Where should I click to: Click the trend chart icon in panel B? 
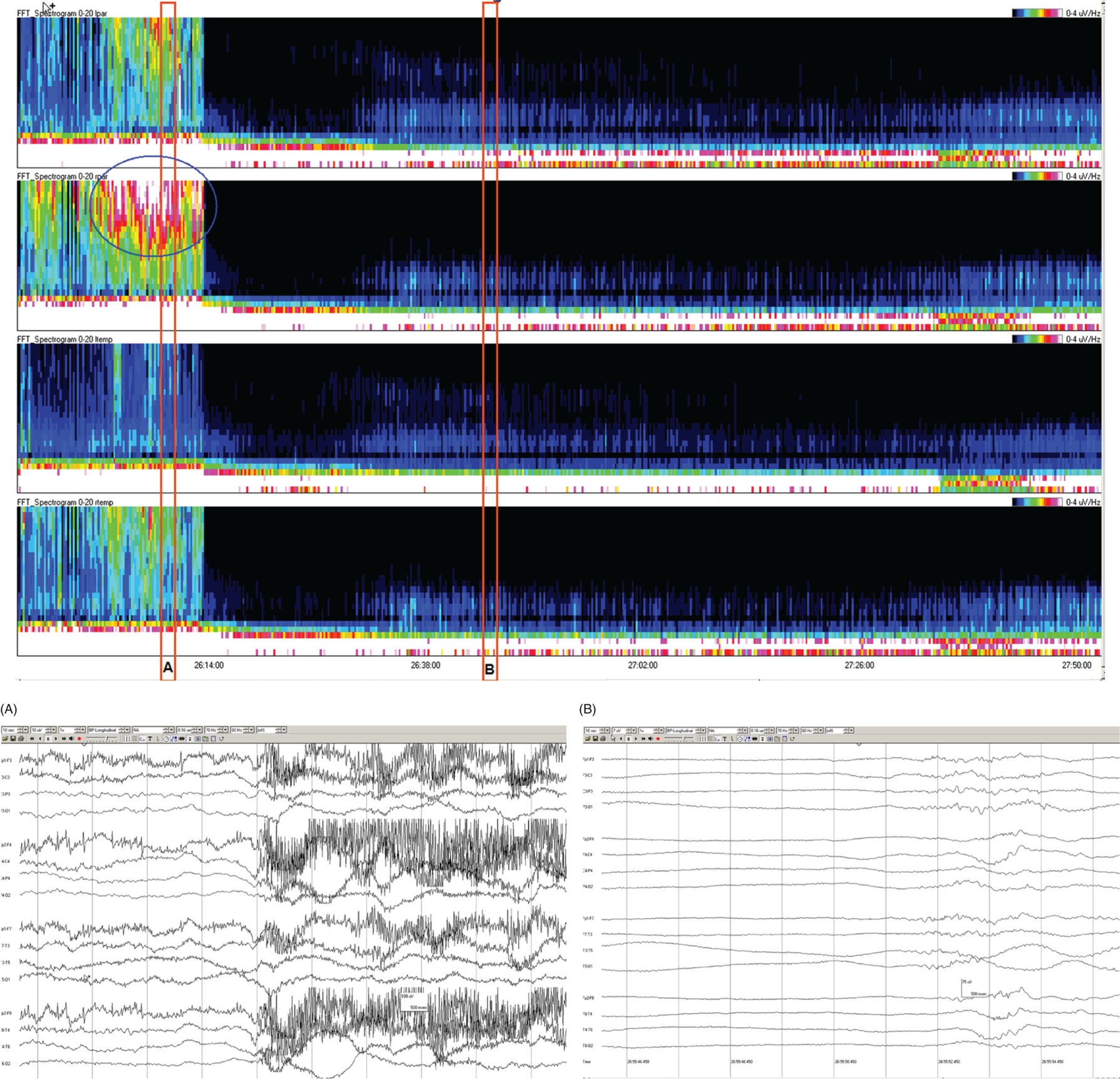point(717,739)
